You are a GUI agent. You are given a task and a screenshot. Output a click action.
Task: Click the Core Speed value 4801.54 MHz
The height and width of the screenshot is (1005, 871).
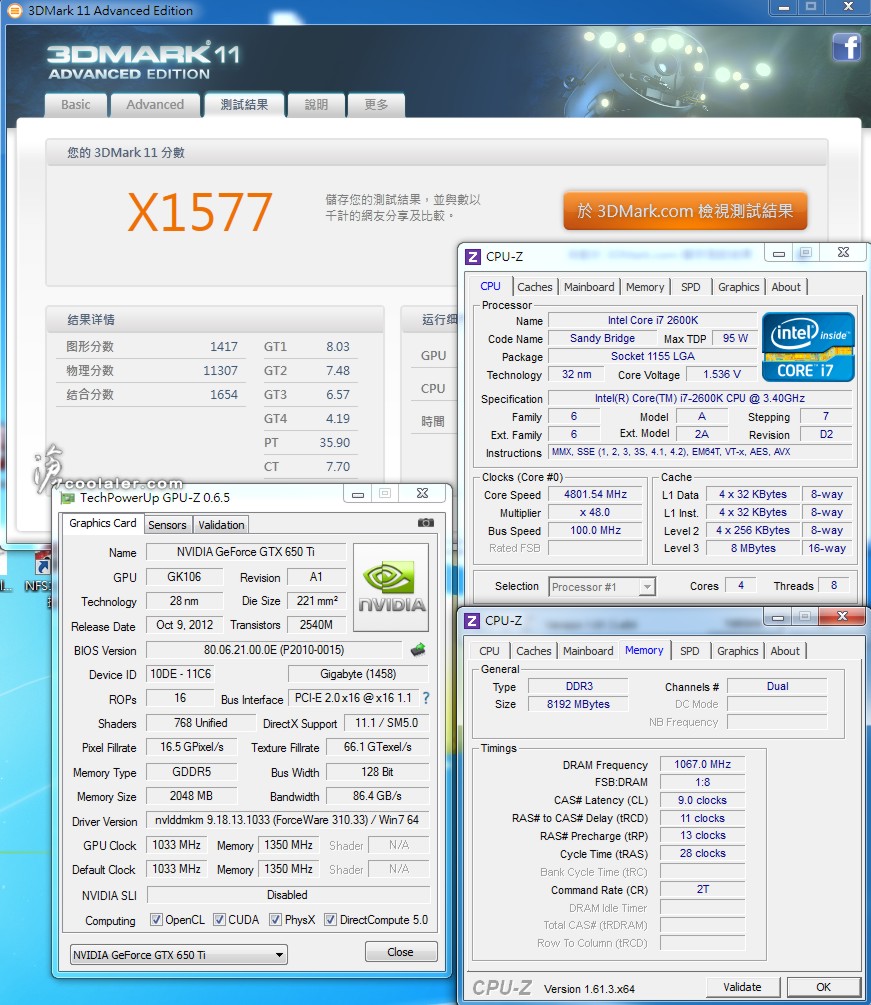pyautogui.click(x=595, y=494)
